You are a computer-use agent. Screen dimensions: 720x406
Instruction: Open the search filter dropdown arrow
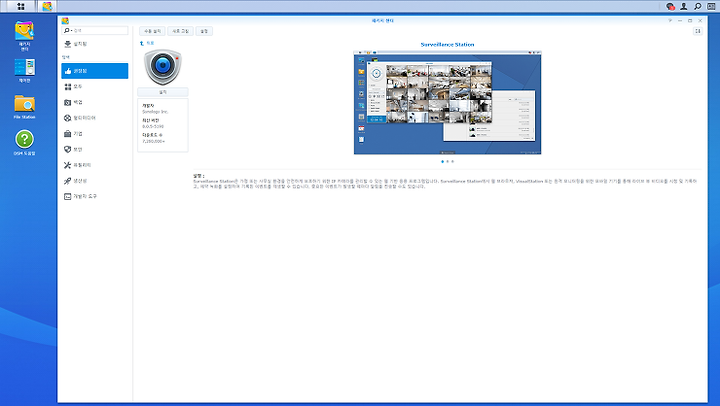(x=72, y=30)
